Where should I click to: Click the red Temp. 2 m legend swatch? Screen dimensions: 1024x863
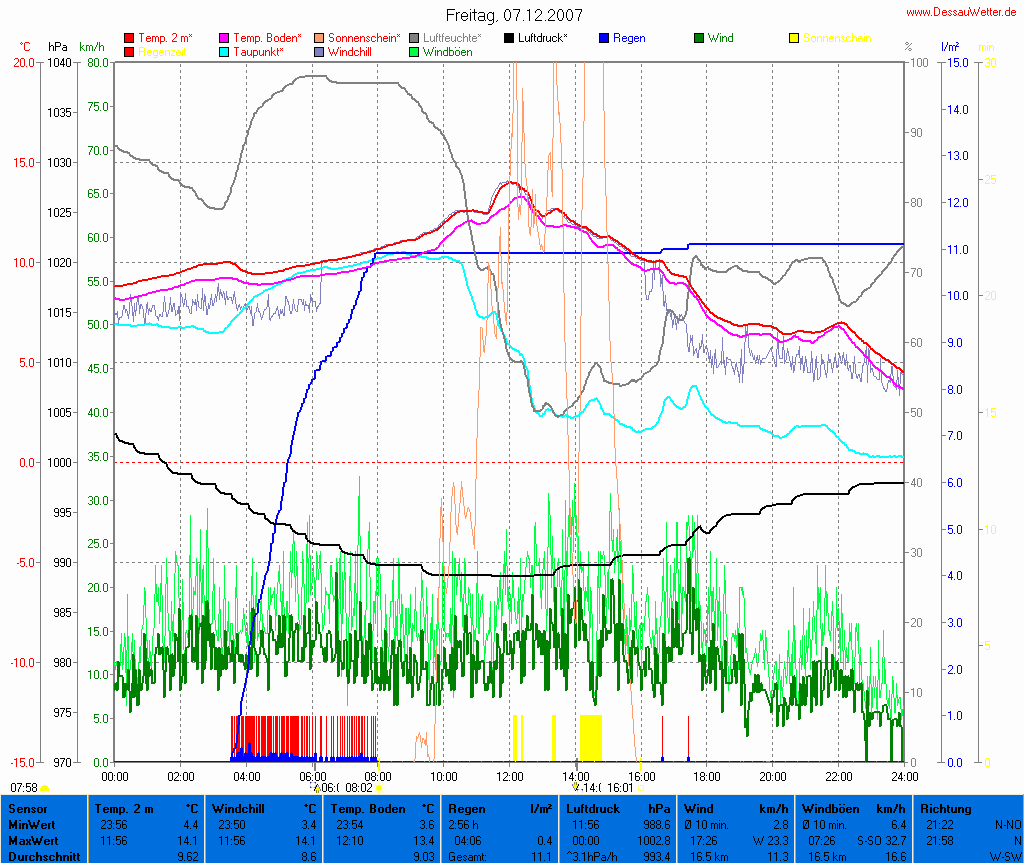(129, 39)
